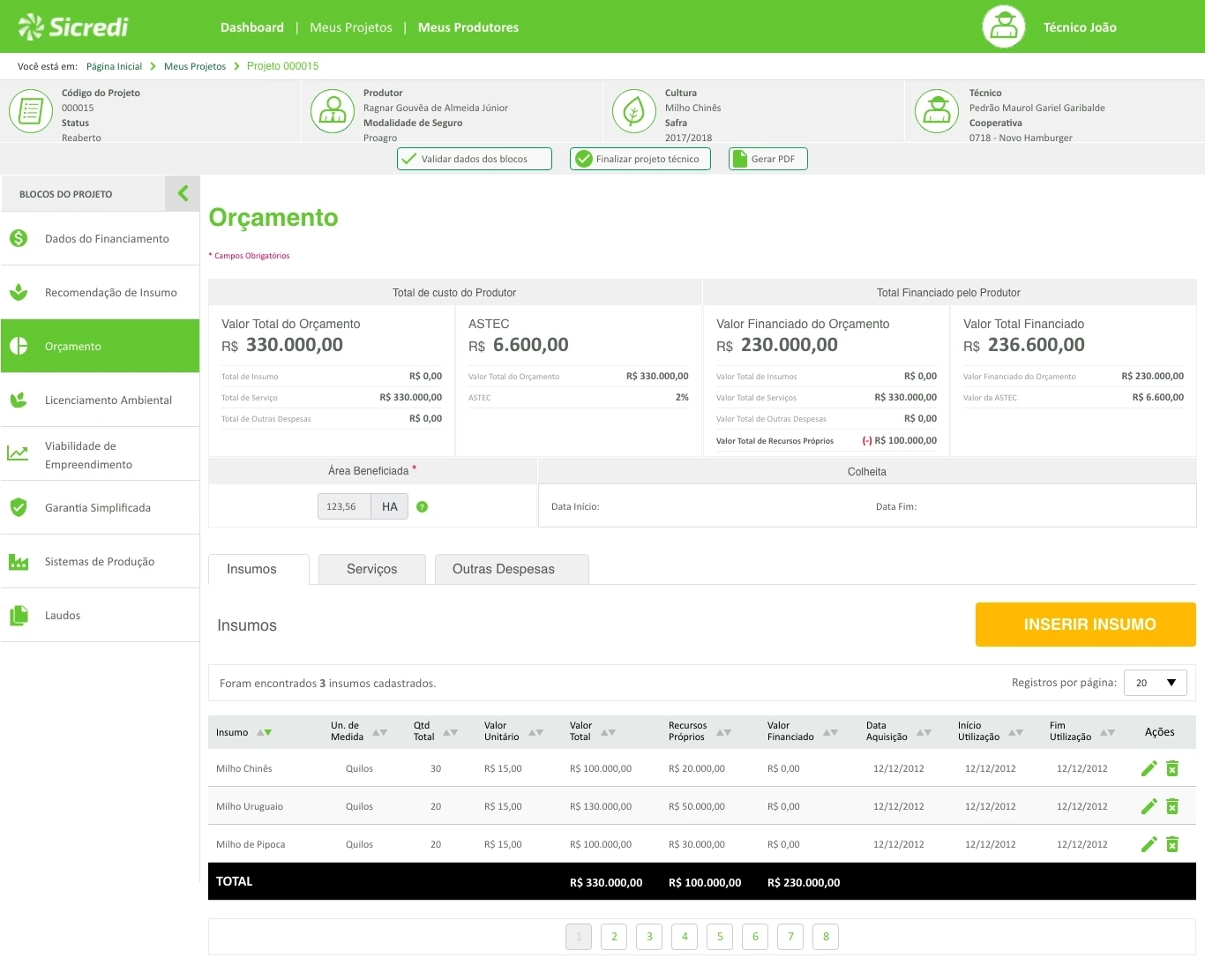Image resolution: width=1205 pixels, height=980 pixels.
Task: Go to Meus Projetos breadcrumb link
Action: (x=195, y=66)
